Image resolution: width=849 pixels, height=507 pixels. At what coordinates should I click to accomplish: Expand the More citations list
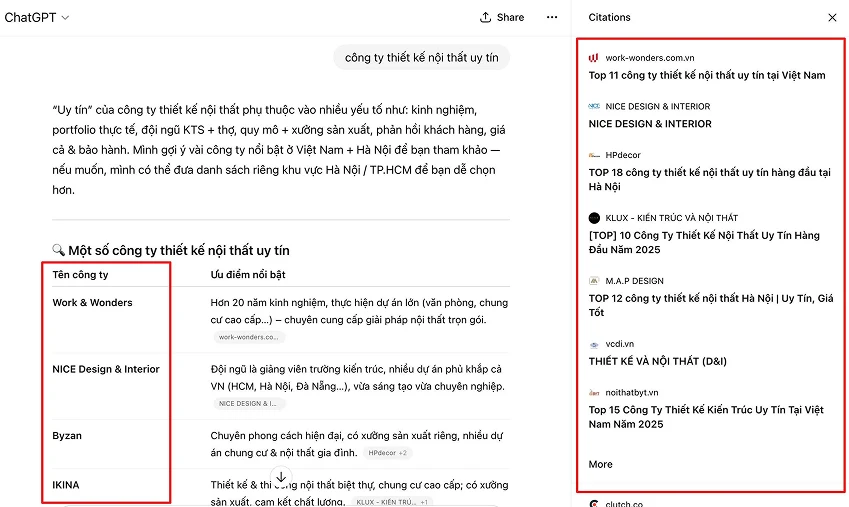click(x=600, y=464)
